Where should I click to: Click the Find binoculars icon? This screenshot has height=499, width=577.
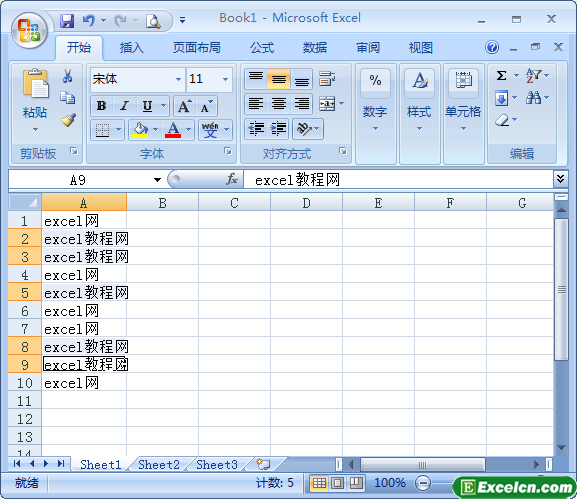(533, 98)
